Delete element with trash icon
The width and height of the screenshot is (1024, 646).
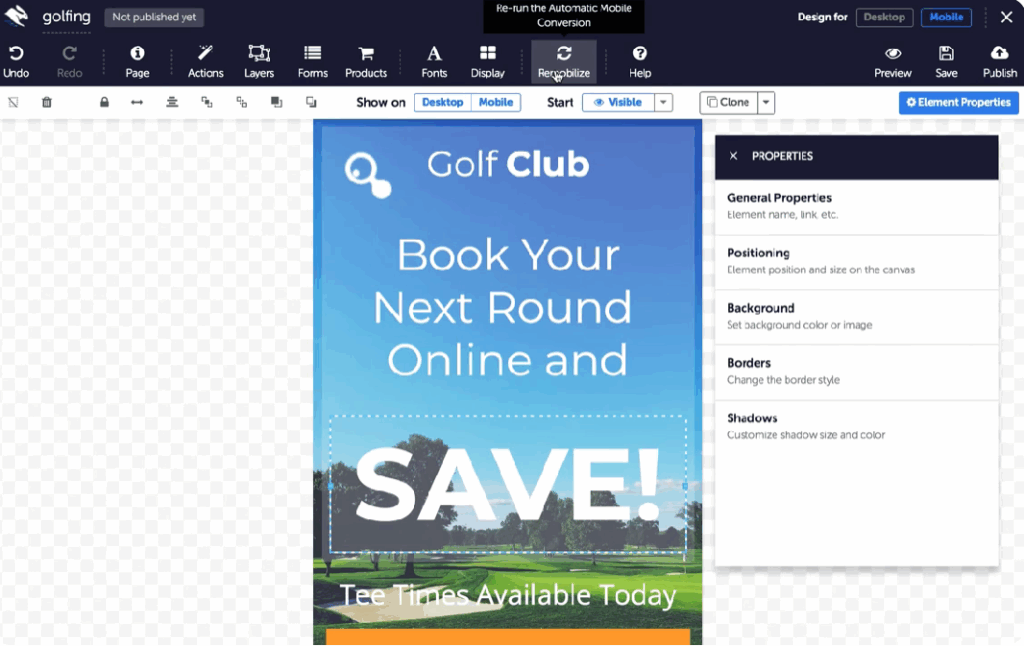point(47,102)
